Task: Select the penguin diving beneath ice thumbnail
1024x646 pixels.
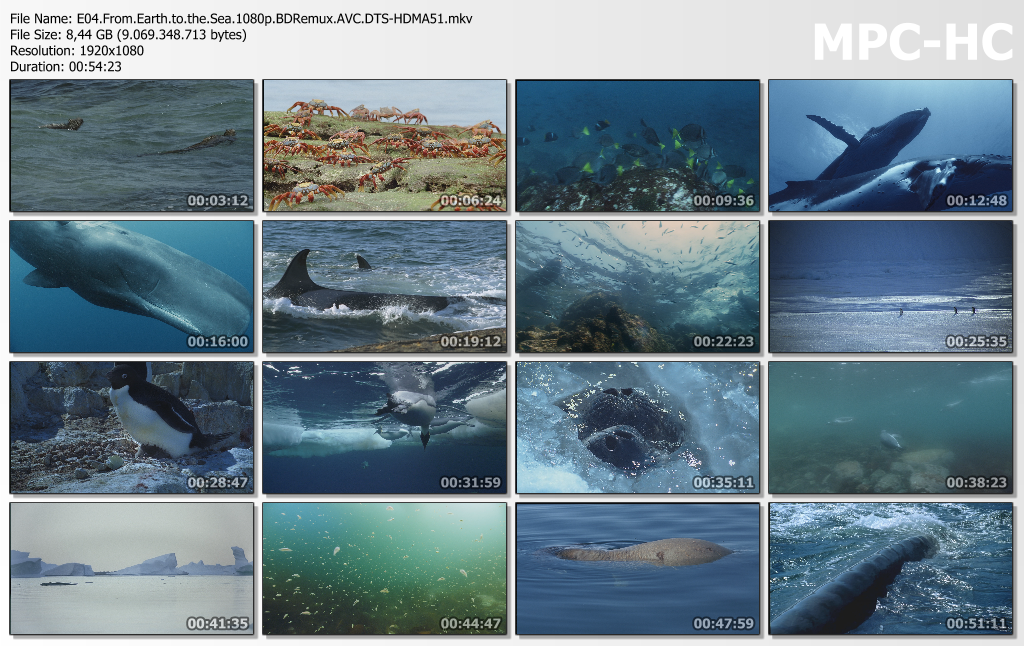Action: (x=385, y=428)
